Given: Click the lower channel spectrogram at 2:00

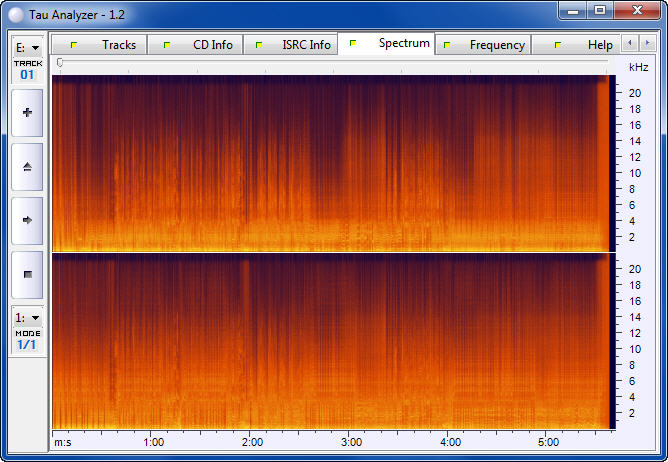Looking at the screenshot, I should tap(252, 340).
